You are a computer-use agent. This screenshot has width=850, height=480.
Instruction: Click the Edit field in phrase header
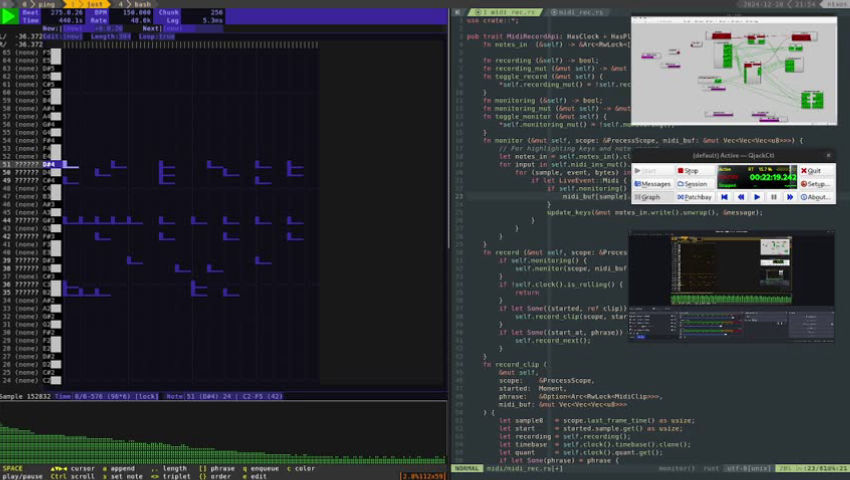(x=62, y=36)
